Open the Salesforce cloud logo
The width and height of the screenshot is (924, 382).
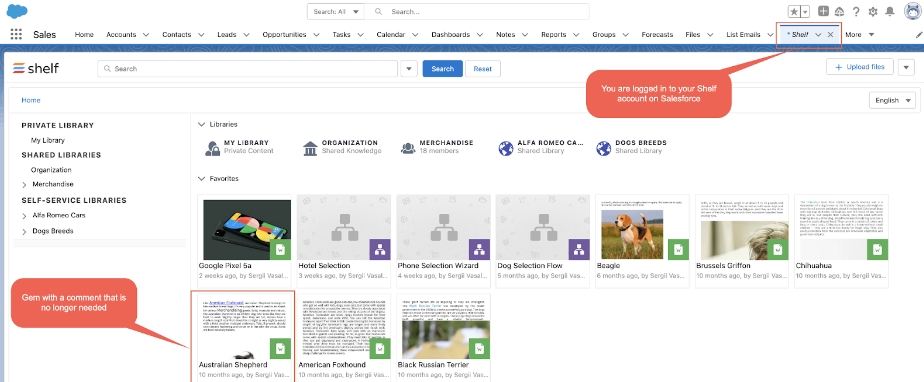tap(17, 11)
